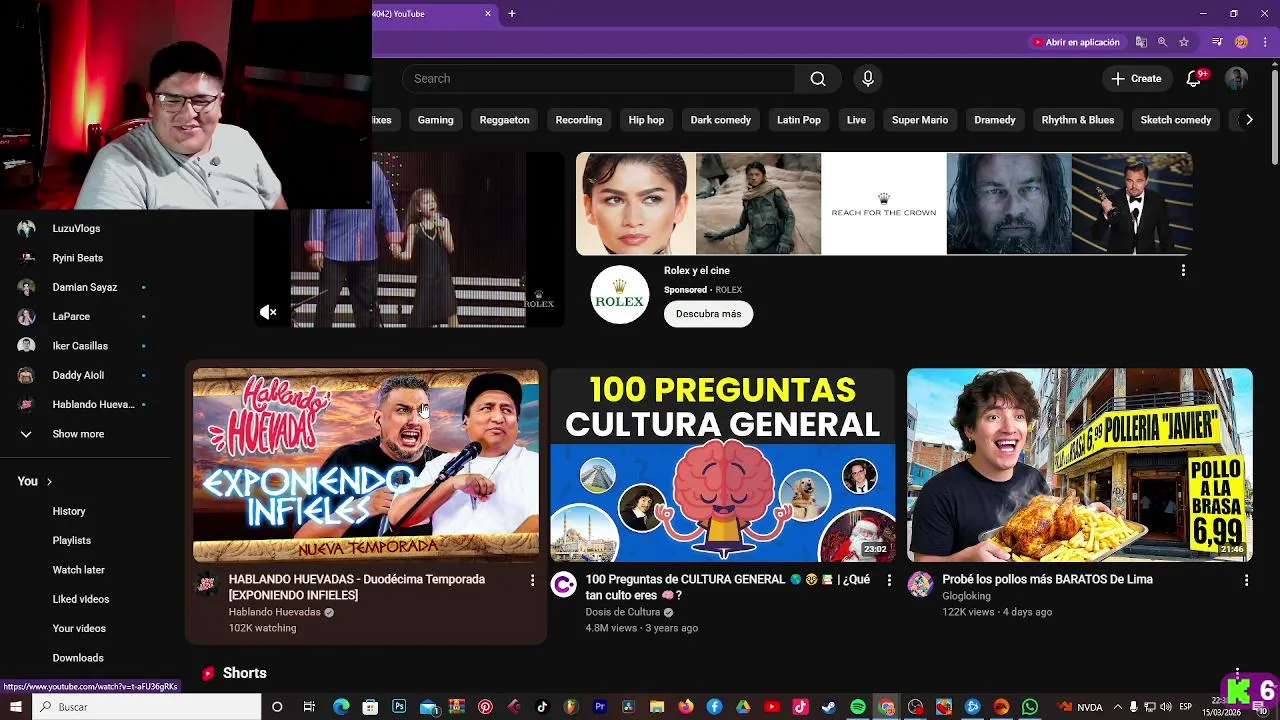Open Pollería Javier chicken video thumbnail
This screenshot has height=720, width=1280.
pyautogui.click(x=1080, y=465)
